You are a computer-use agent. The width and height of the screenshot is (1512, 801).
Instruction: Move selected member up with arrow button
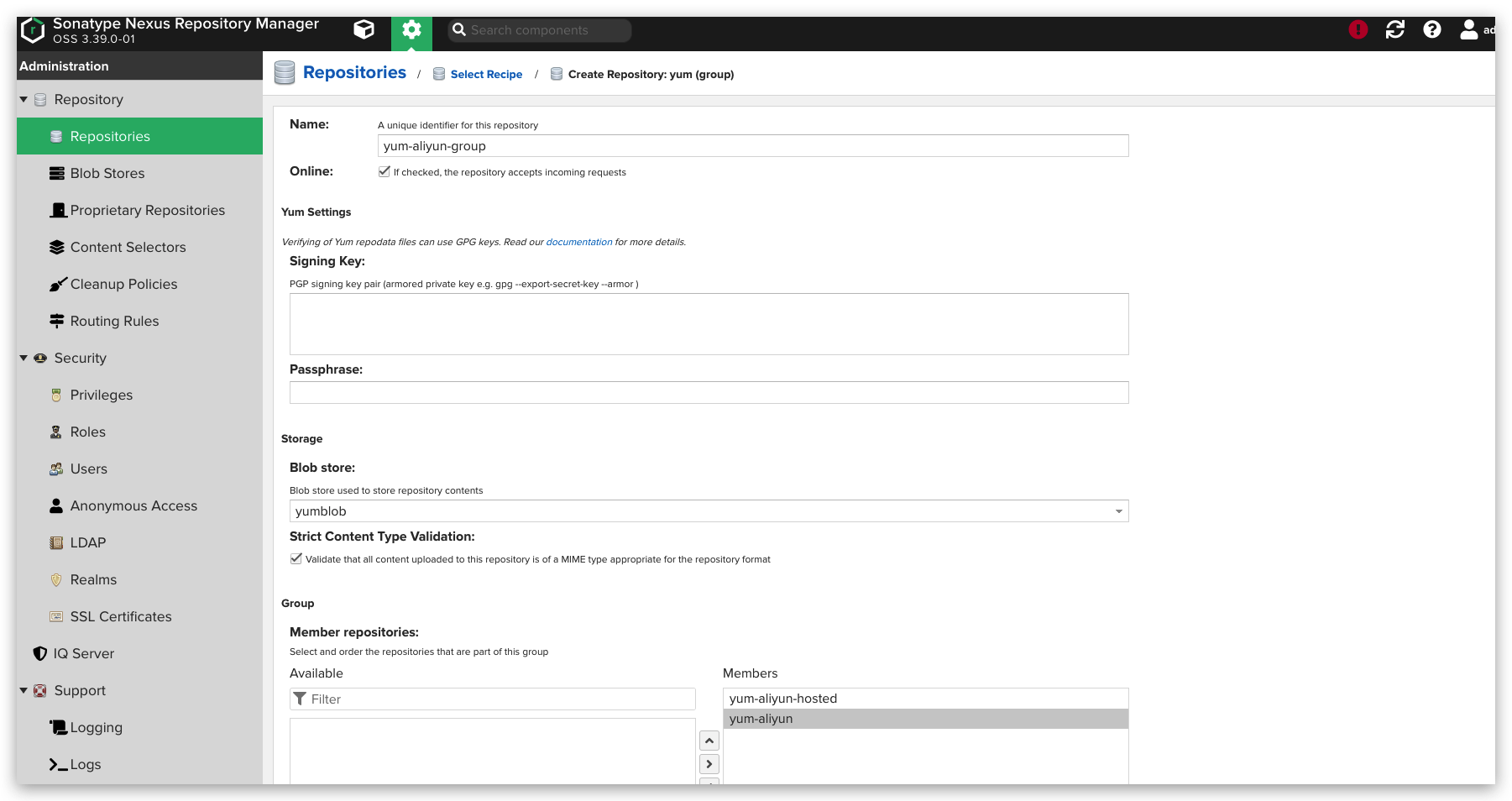pyautogui.click(x=709, y=741)
